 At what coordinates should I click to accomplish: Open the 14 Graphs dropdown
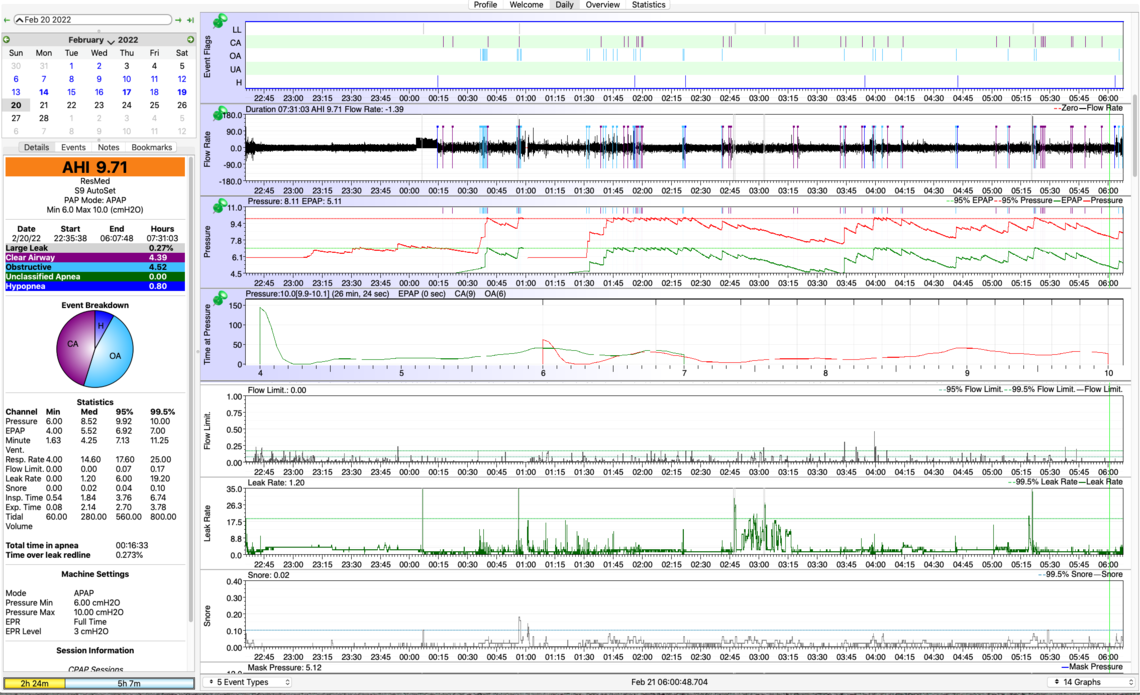pyautogui.click(x=1093, y=682)
